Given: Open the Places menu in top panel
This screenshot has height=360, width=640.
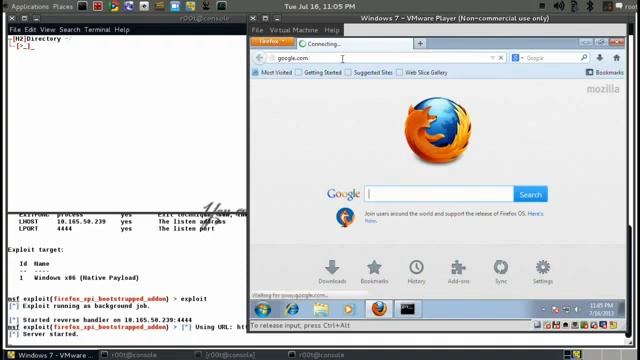Looking at the screenshot, I should tap(62, 7).
